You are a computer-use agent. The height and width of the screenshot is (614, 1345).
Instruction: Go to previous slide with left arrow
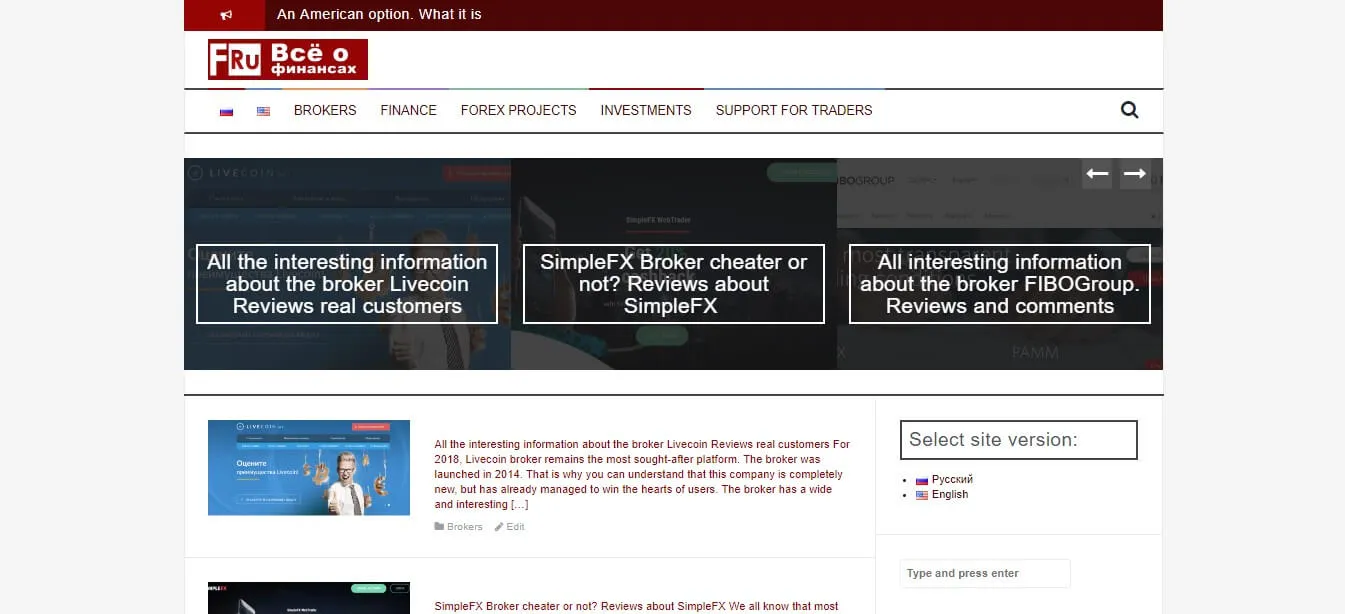point(1098,174)
